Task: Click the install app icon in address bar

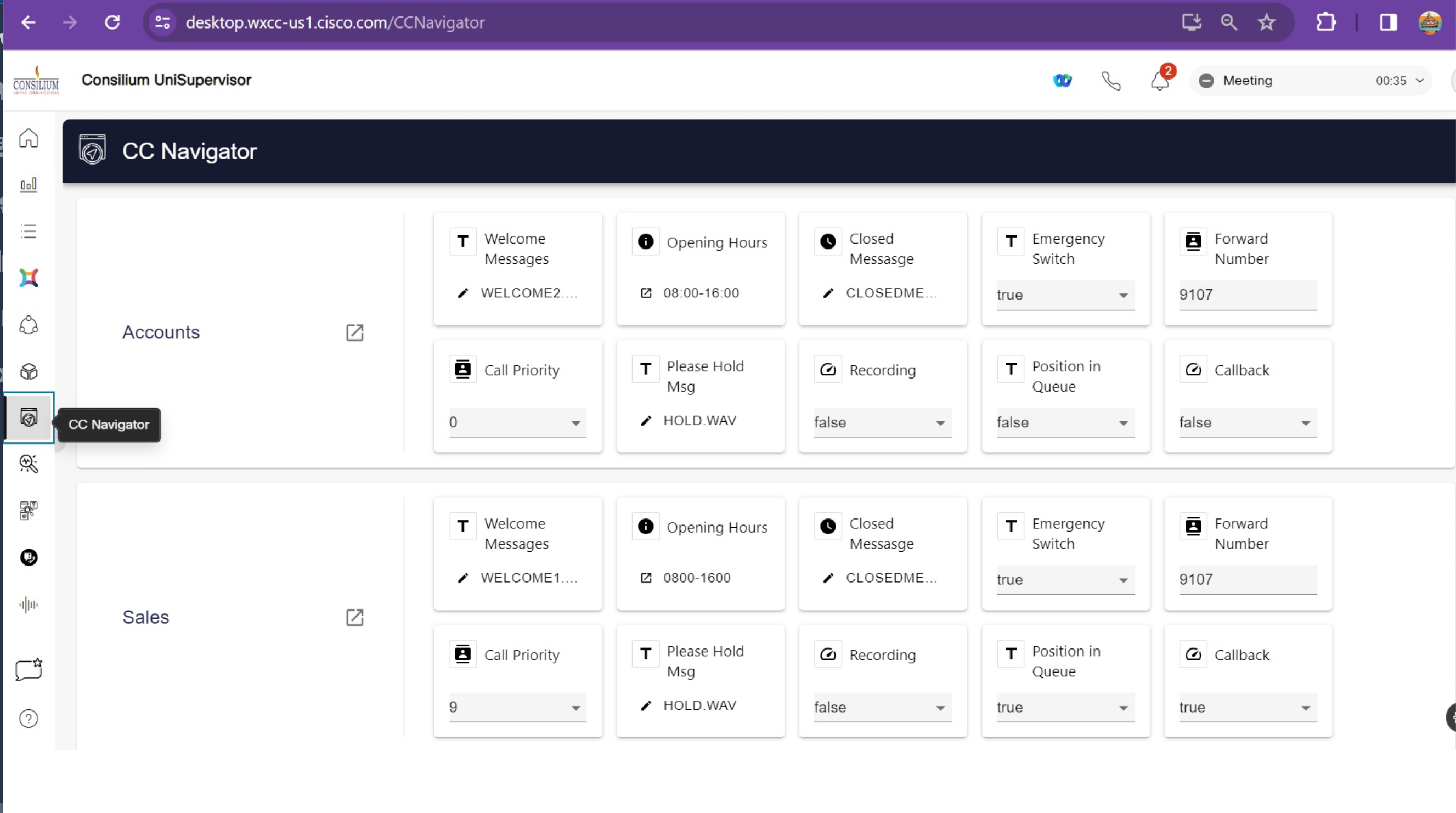Action: coord(1192,22)
